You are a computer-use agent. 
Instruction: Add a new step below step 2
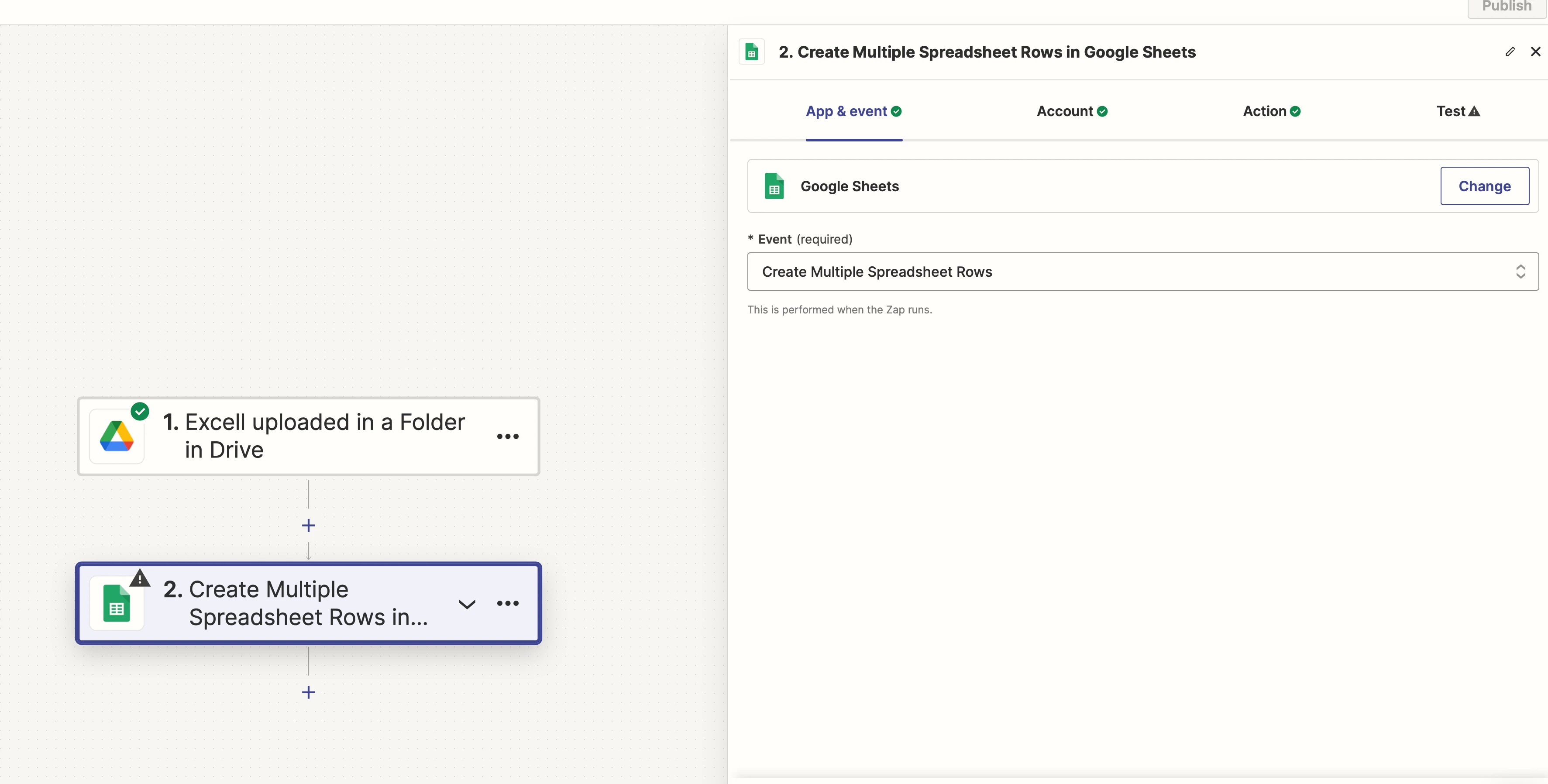(308, 692)
